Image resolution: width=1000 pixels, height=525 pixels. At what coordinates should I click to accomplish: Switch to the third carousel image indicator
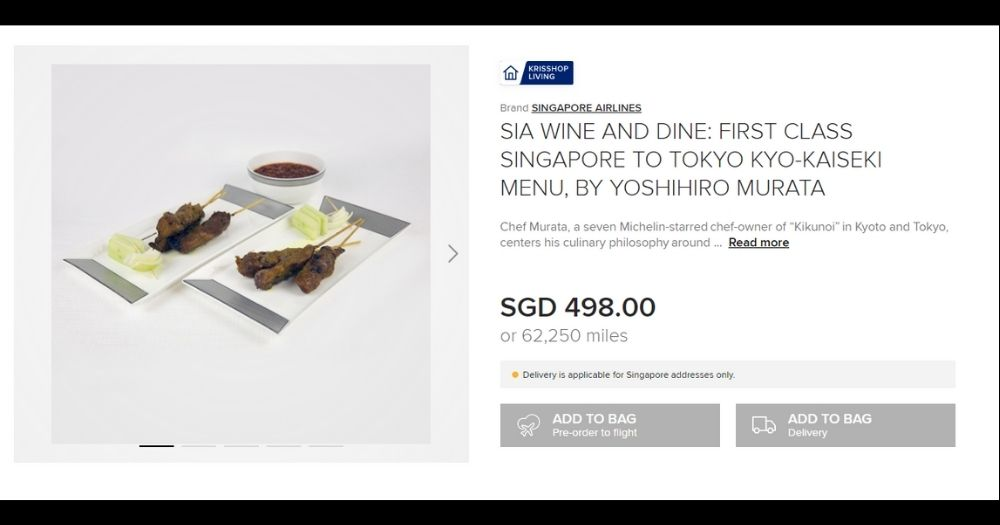[x=241, y=445]
